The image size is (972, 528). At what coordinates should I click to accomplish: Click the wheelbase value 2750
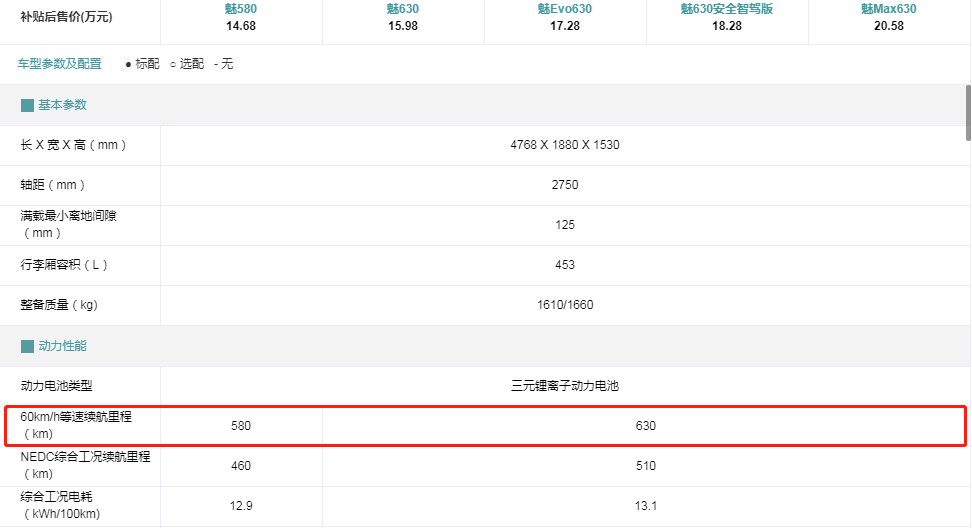click(565, 185)
